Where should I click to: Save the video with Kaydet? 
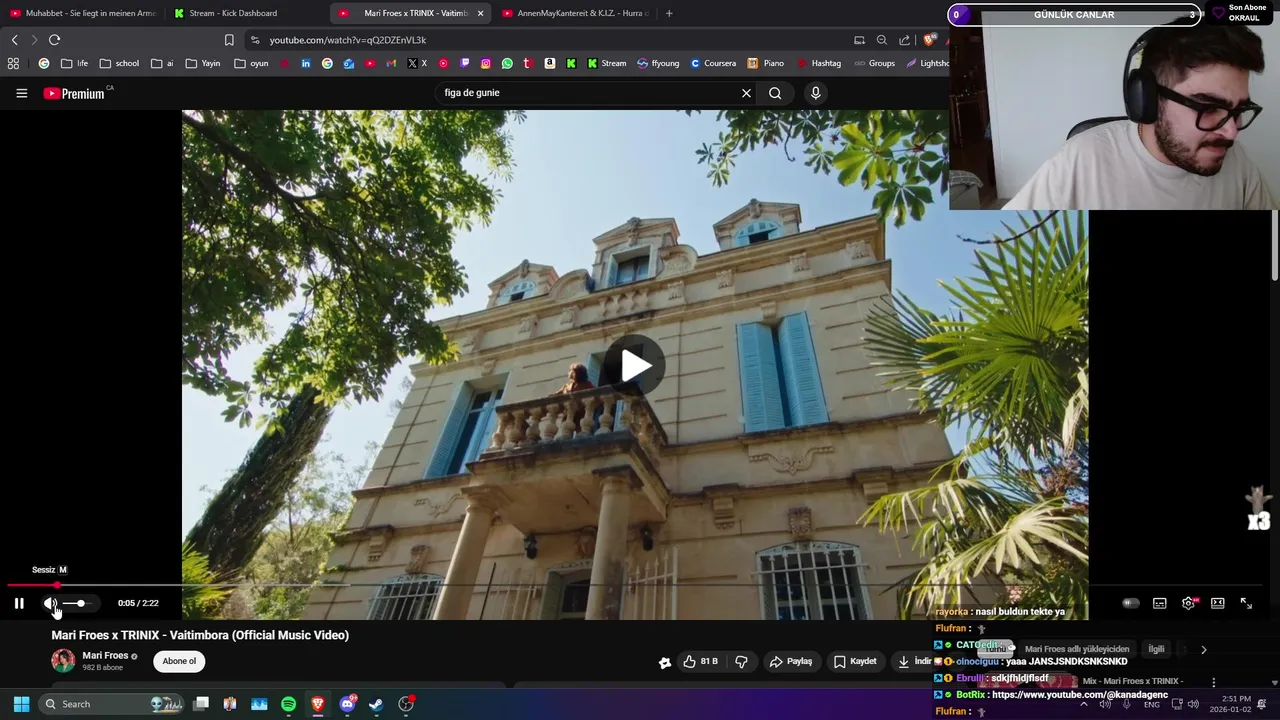pos(855,661)
